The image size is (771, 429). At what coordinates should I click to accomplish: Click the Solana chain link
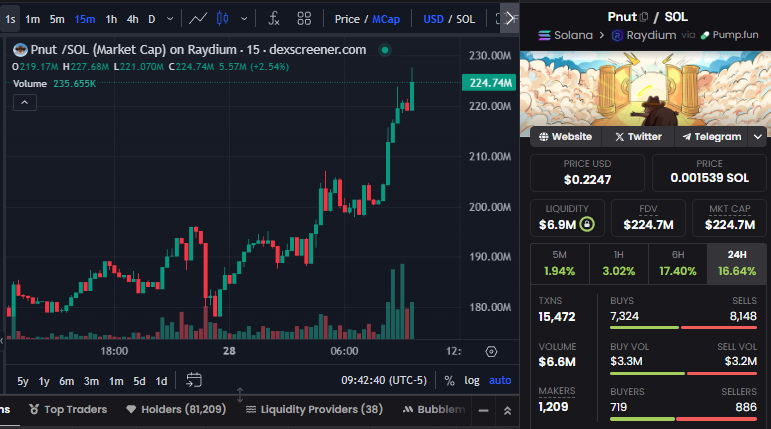(x=565, y=35)
